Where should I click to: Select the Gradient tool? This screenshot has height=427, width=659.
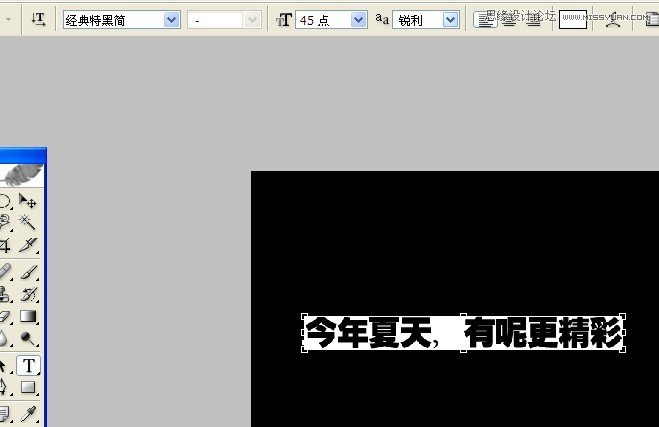pyautogui.click(x=28, y=317)
